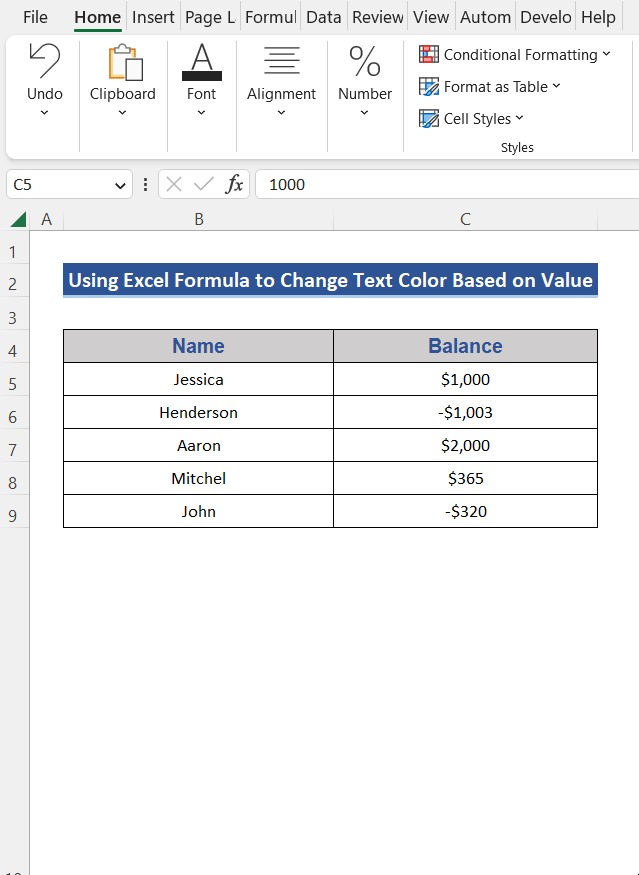Open the Name Box dropdown arrow
The image size is (639, 875).
[x=119, y=185]
